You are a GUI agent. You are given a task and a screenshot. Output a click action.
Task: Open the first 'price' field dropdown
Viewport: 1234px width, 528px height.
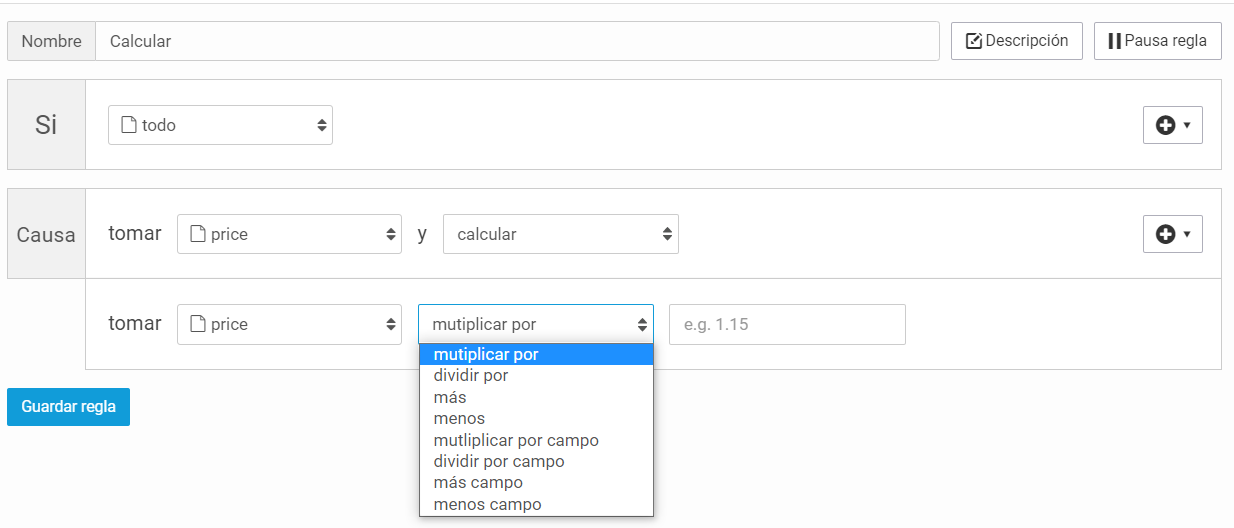[289, 234]
